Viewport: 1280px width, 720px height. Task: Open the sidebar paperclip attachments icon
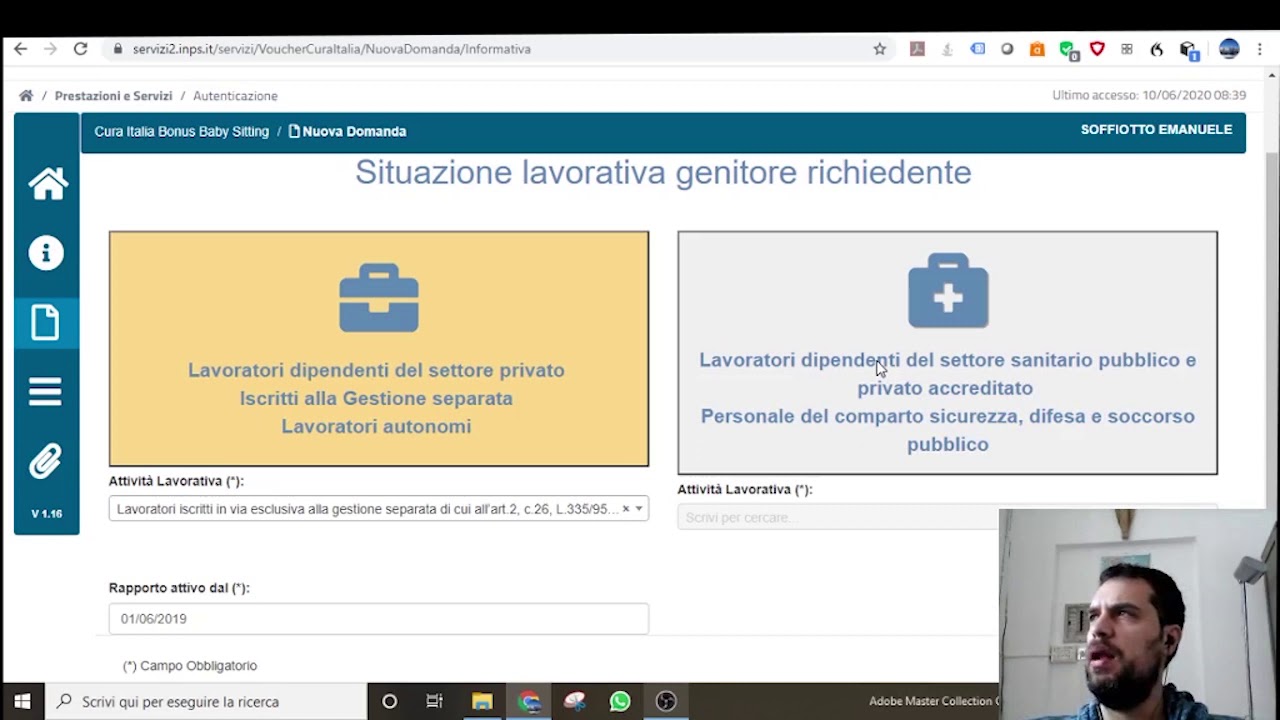point(46,461)
